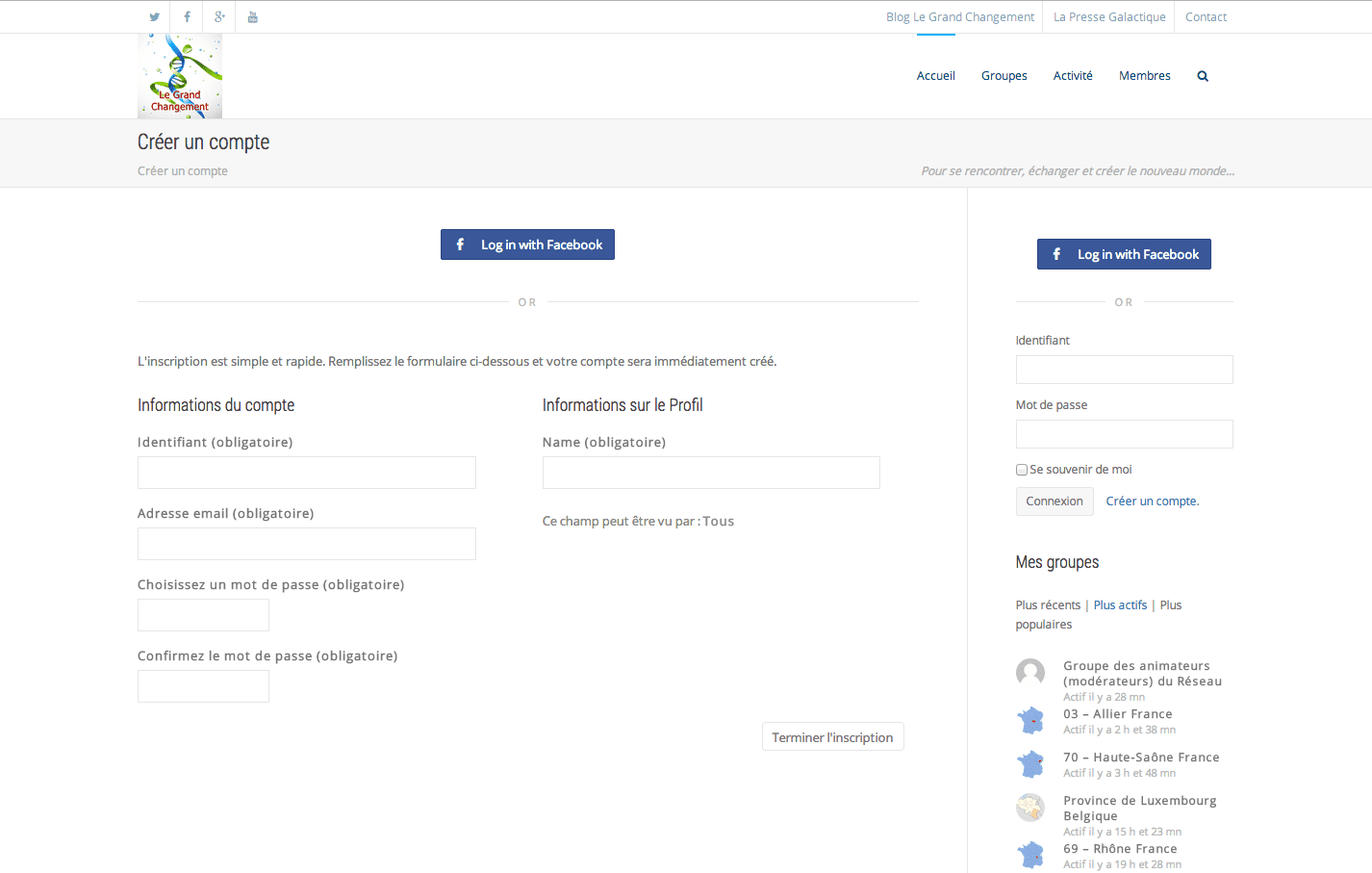
Task: Open the 69 – Rhône France group link
Action: pyautogui.click(x=1120, y=849)
